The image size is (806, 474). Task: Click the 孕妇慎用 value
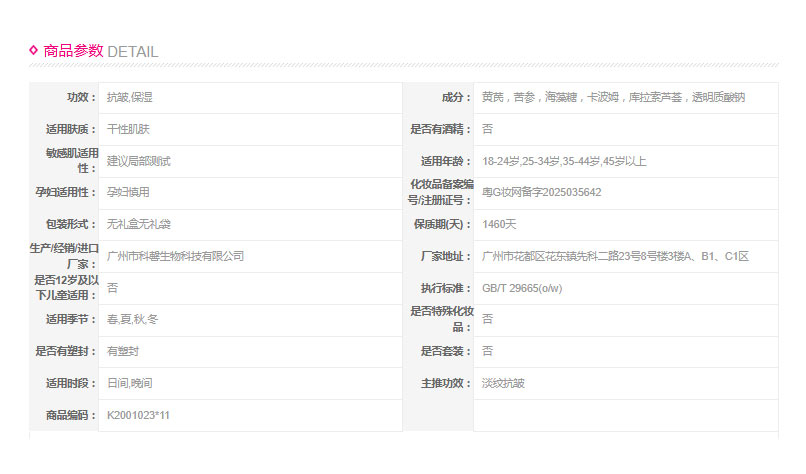pos(128,192)
